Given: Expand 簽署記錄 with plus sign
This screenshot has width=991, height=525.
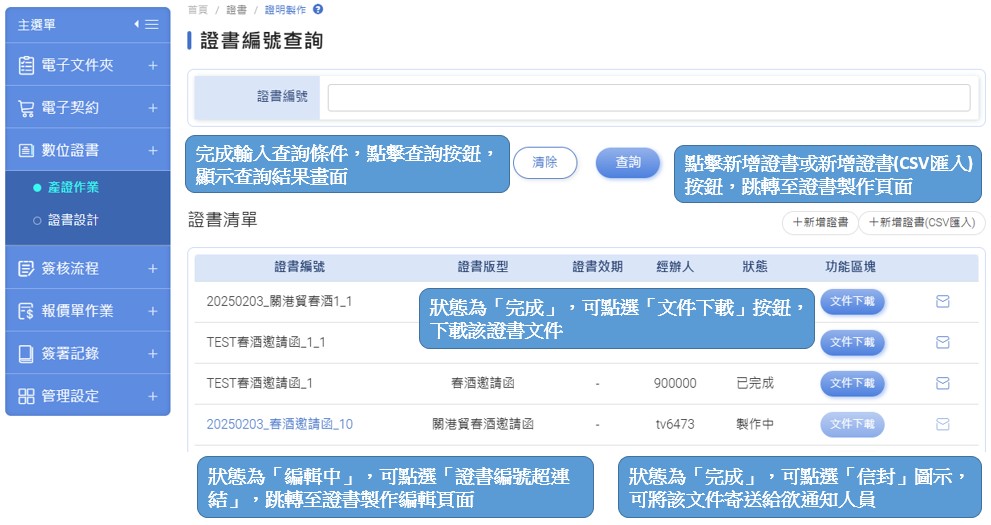Looking at the screenshot, I should (153, 353).
